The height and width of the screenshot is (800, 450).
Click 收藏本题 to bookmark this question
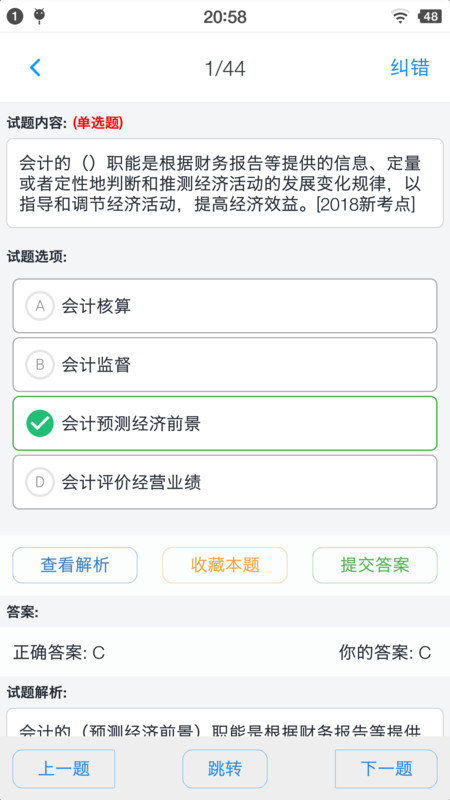click(x=225, y=565)
